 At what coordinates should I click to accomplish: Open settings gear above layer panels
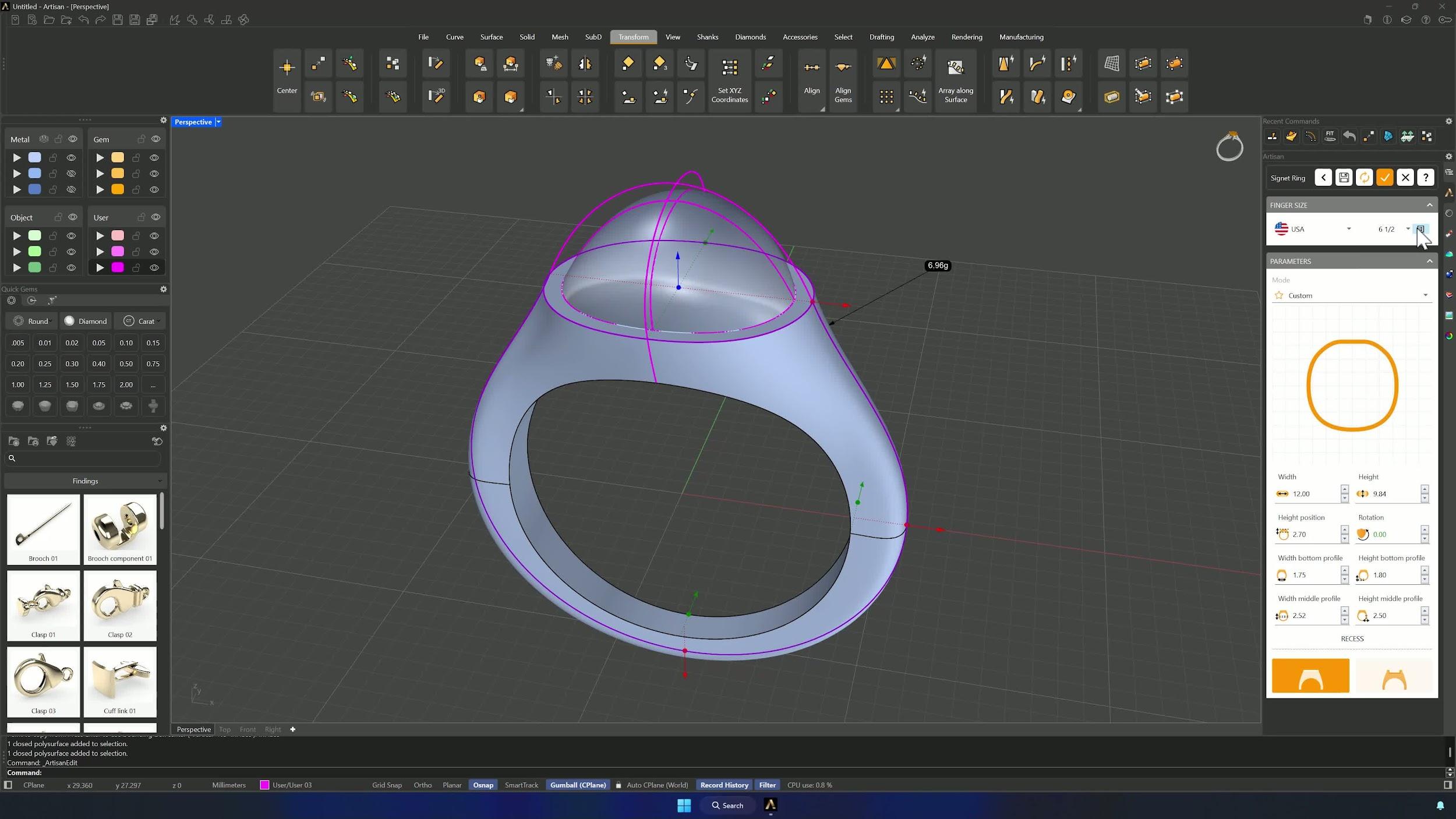(164, 120)
